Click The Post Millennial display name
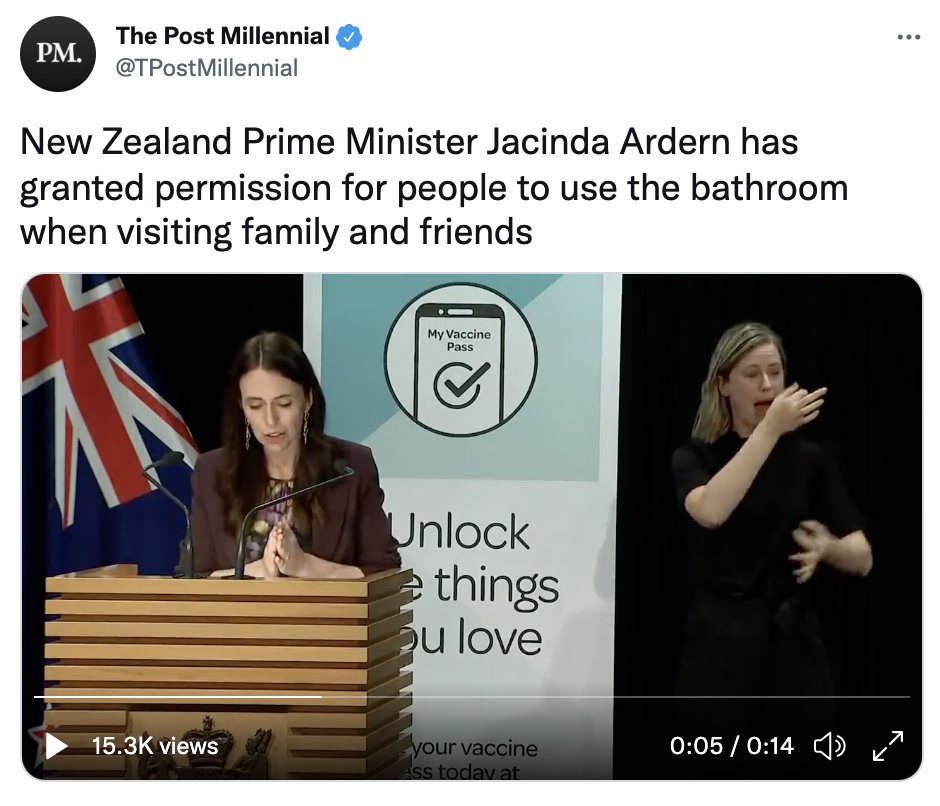The height and width of the screenshot is (806, 940). (222, 36)
